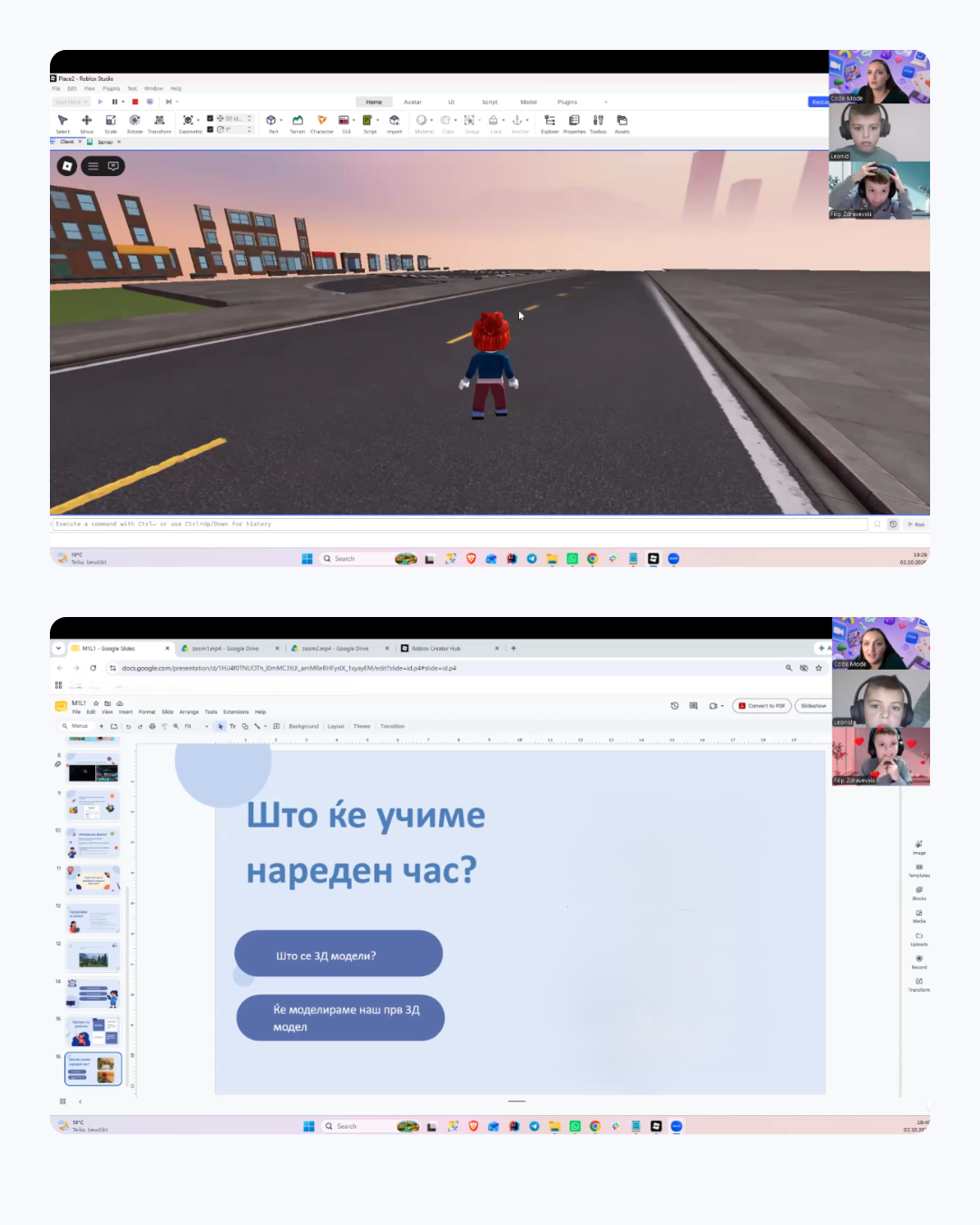Click the Background button in Slides toolbar
This screenshot has width=980, height=1225.
tap(304, 726)
